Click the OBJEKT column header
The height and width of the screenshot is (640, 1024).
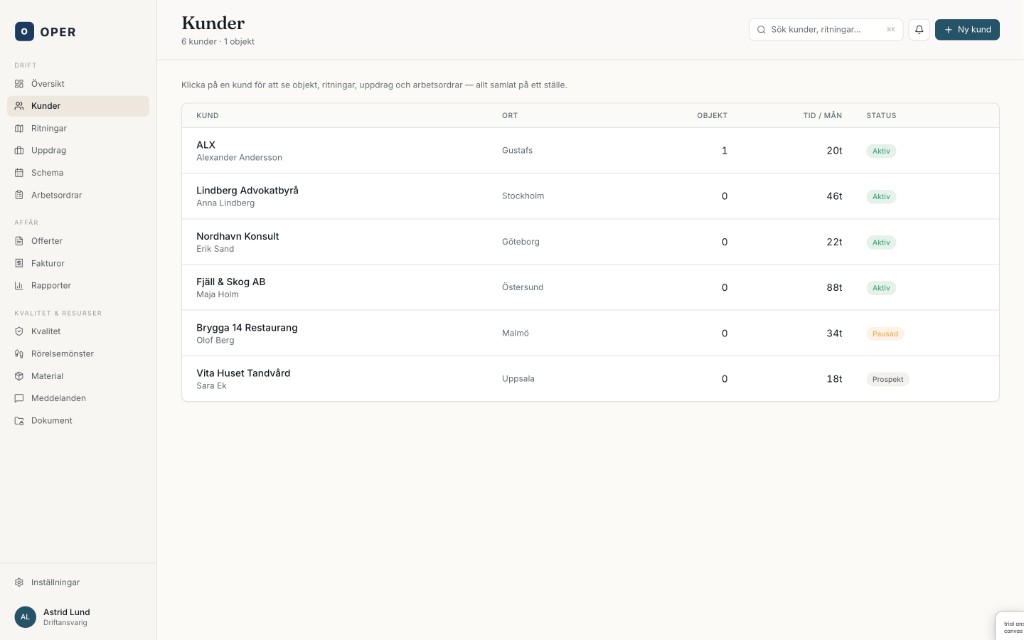click(712, 116)
